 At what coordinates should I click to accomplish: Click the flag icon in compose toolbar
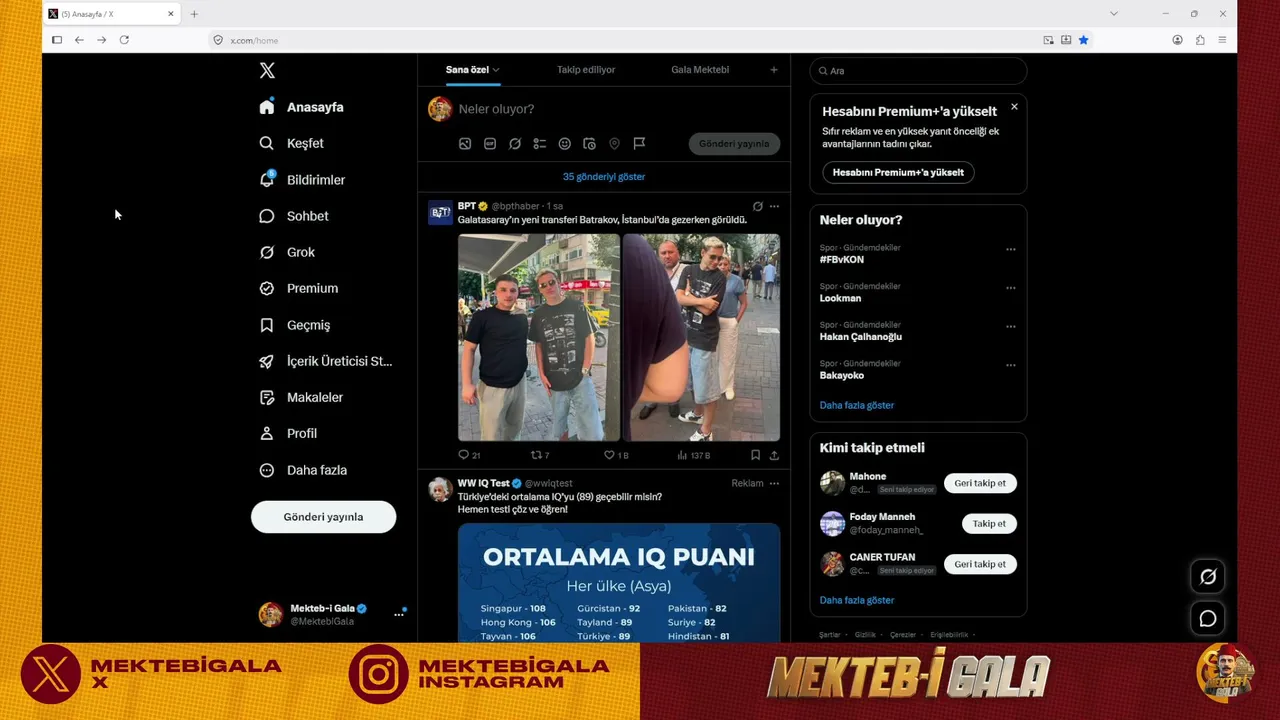pyautogui.click(x=639, y=144)
